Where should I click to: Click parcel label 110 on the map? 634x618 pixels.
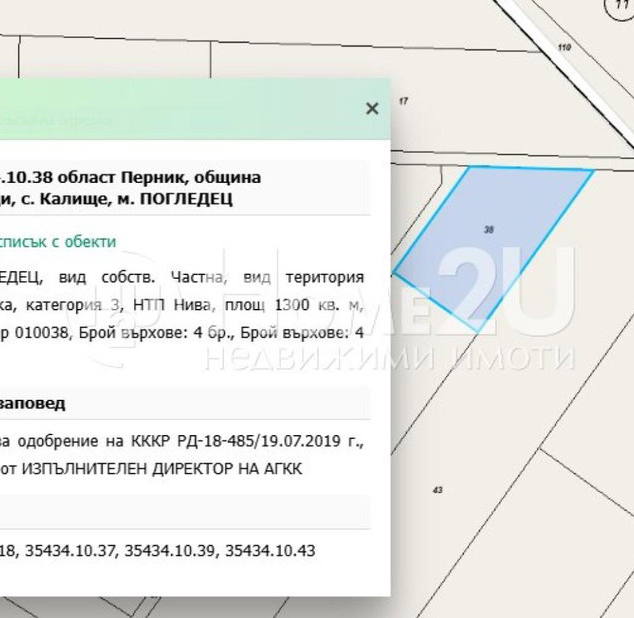(564, 47)
